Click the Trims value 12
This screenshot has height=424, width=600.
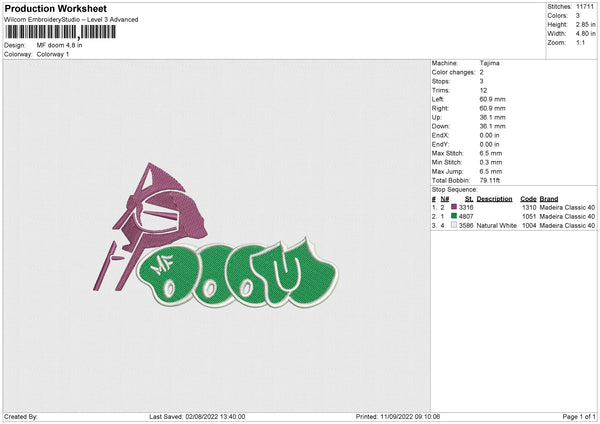[483, 90]
